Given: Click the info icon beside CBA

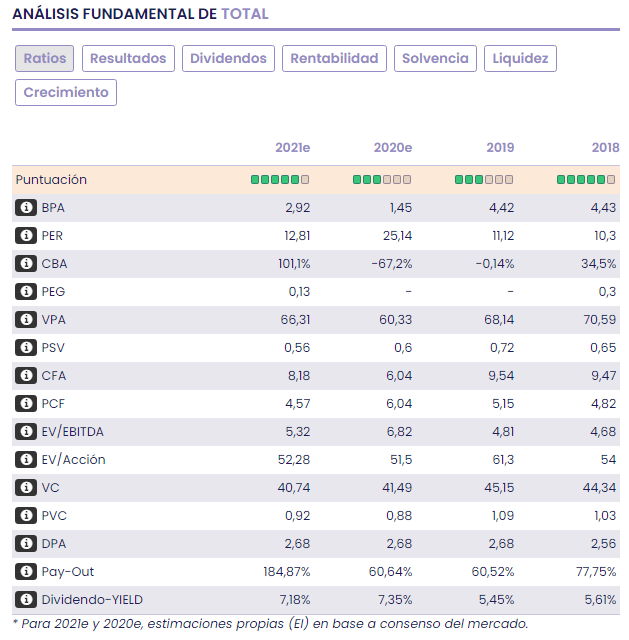Looking at the screenshot, I should (x=26, y=264).
